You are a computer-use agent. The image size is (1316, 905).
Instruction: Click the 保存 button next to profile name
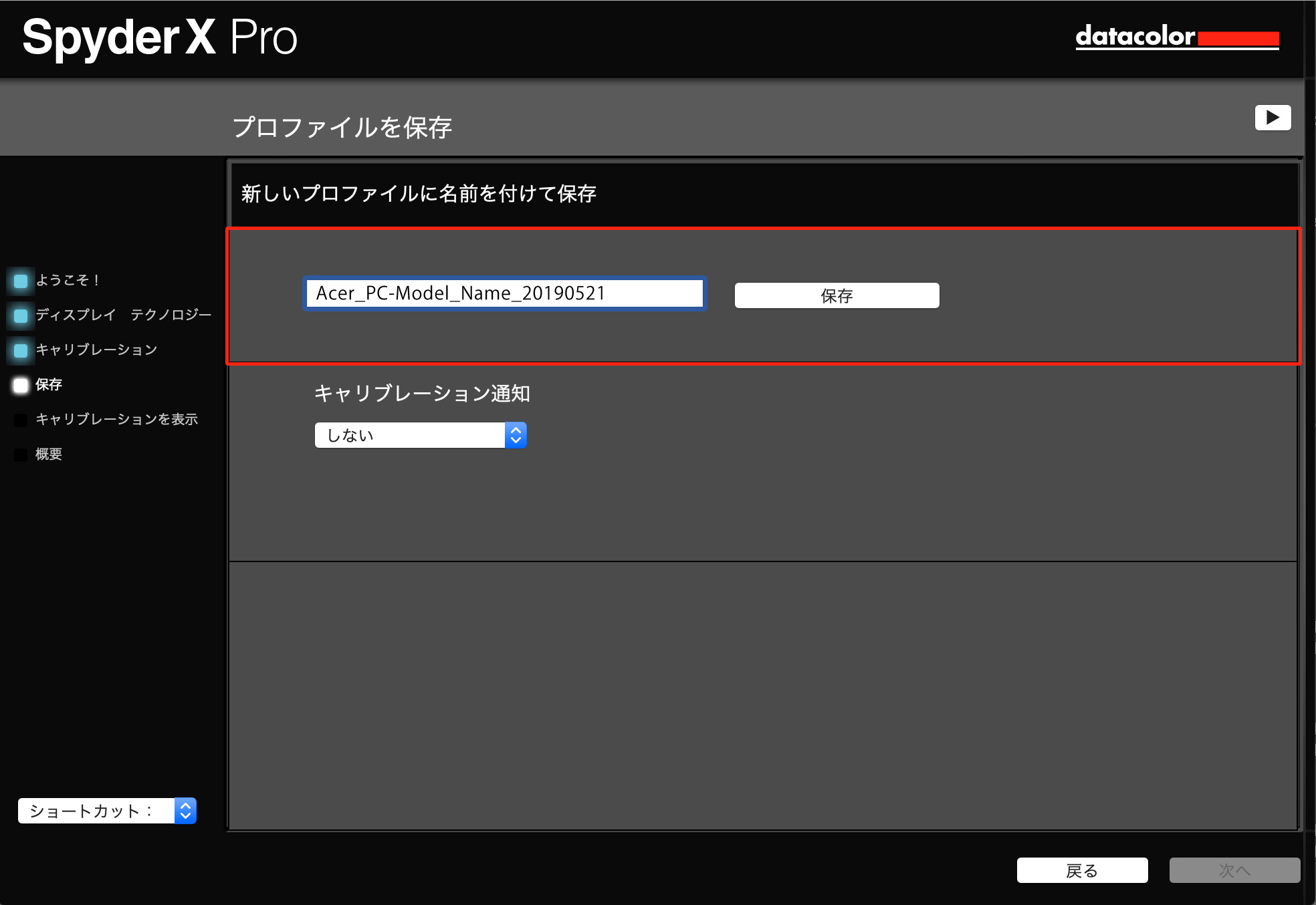(x=837, y=295)
